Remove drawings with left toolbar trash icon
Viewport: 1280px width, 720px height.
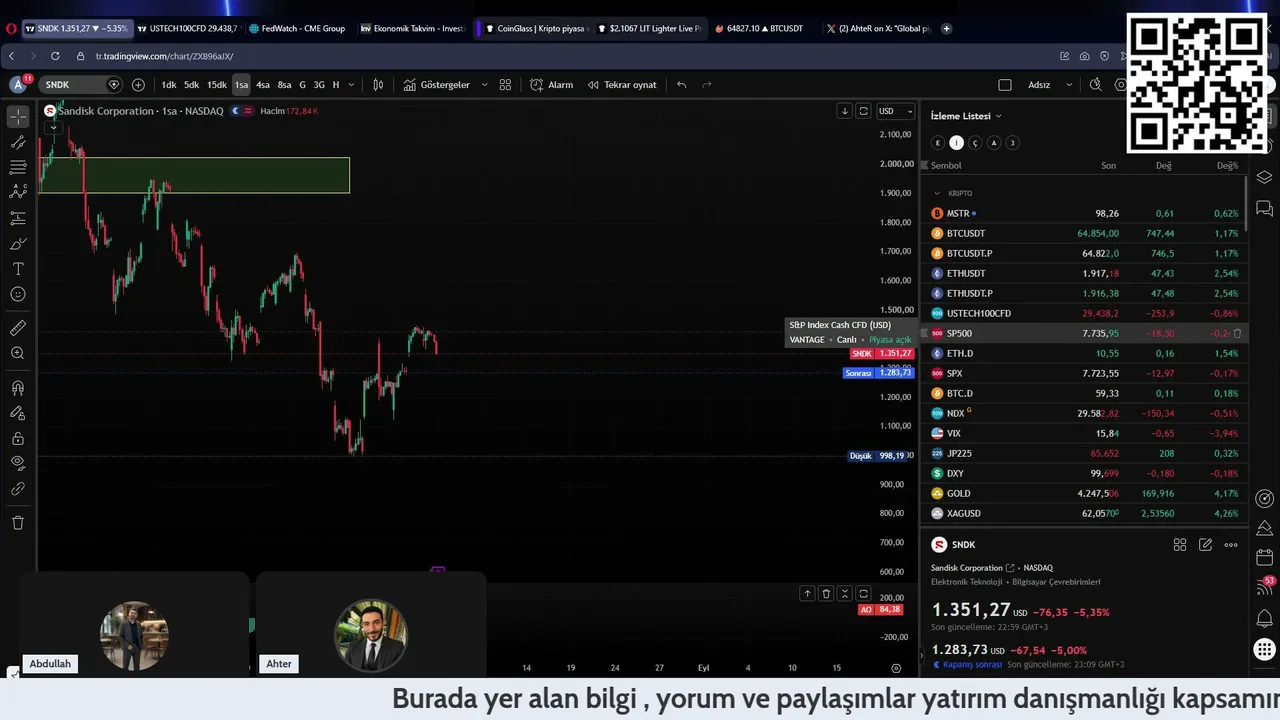click(x=18, y=522)
